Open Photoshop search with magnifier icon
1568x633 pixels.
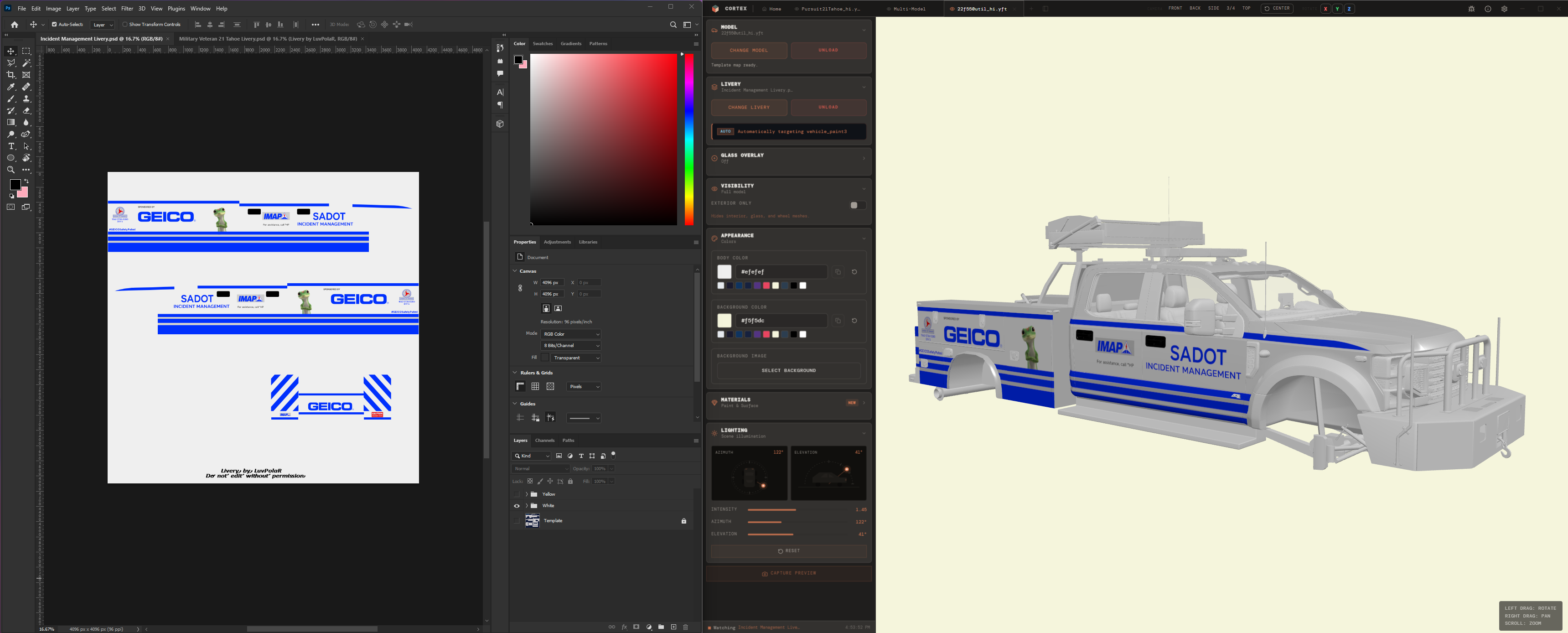673,24
